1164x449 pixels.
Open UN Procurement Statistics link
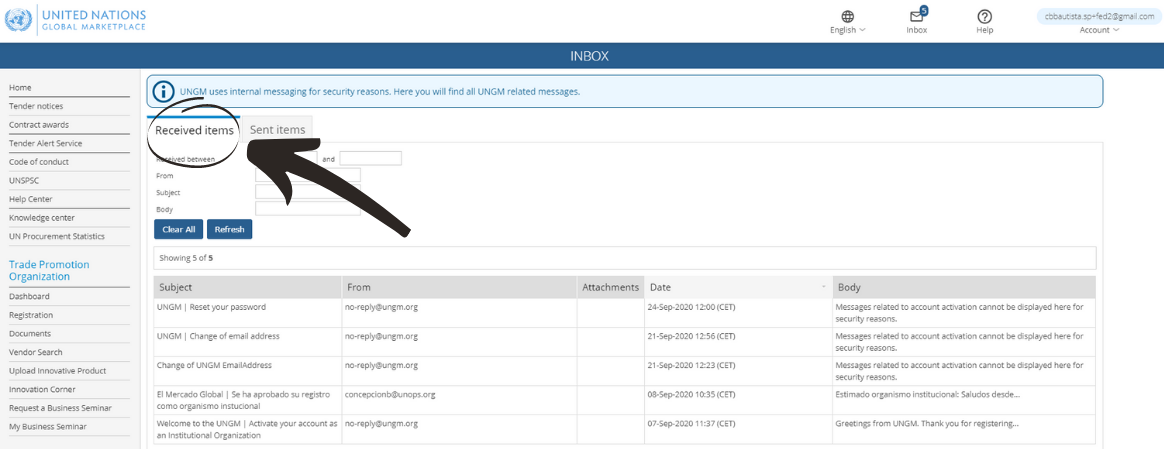tap(56, 236)
